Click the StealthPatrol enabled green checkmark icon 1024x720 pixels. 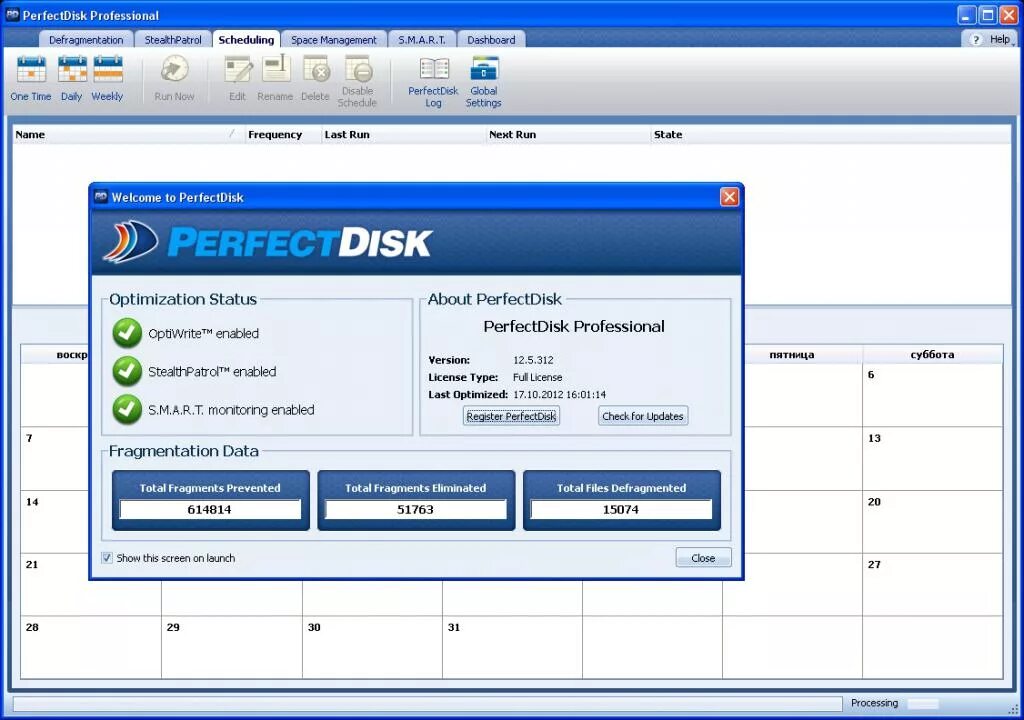[x=127, y=372]
